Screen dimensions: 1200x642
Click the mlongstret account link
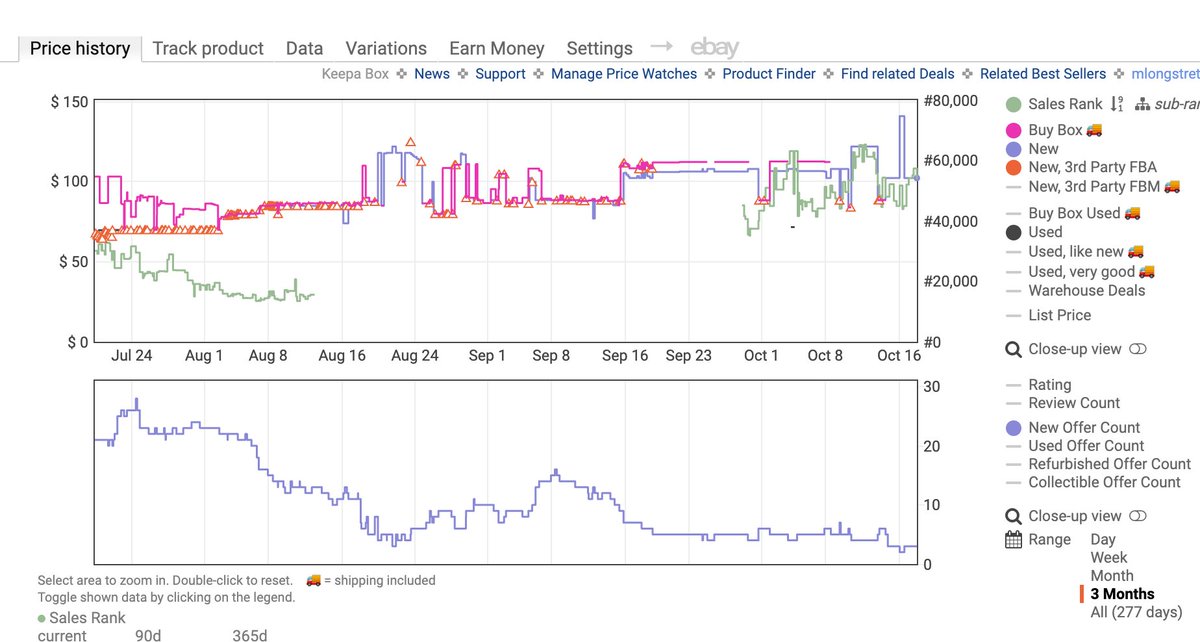pos(1165,74)
